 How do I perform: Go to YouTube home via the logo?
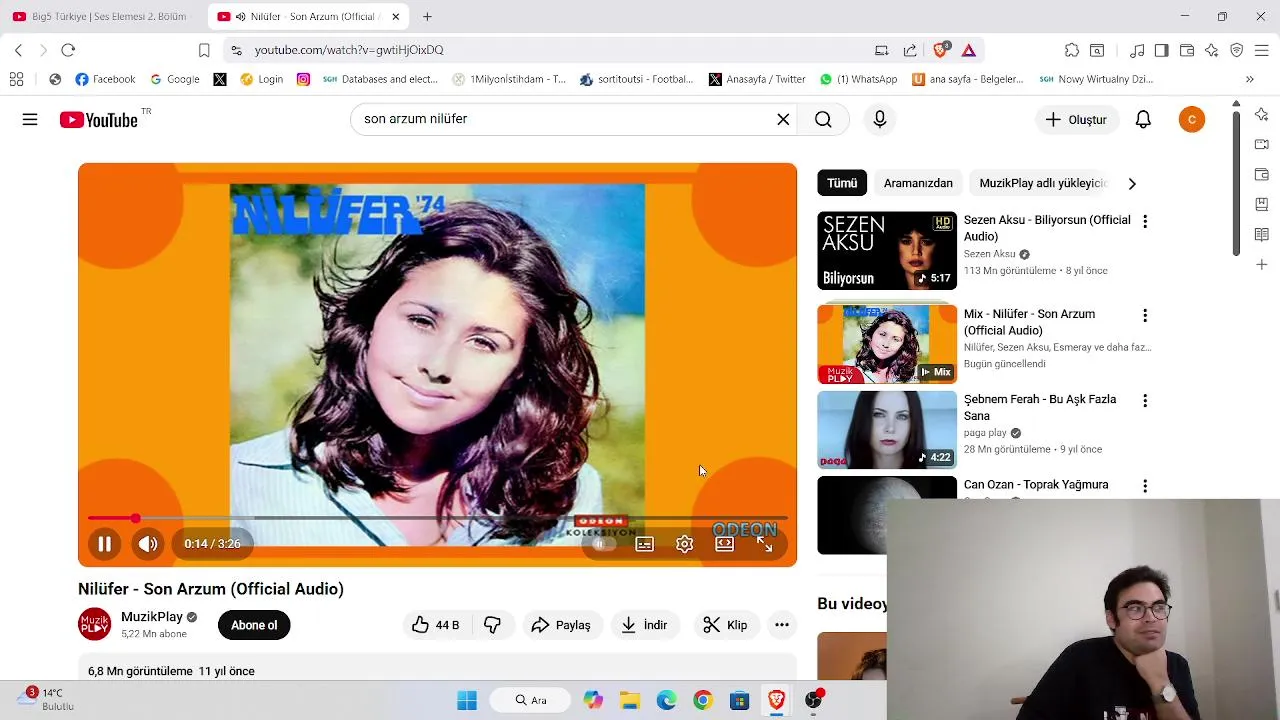click(x=98, y=120)
